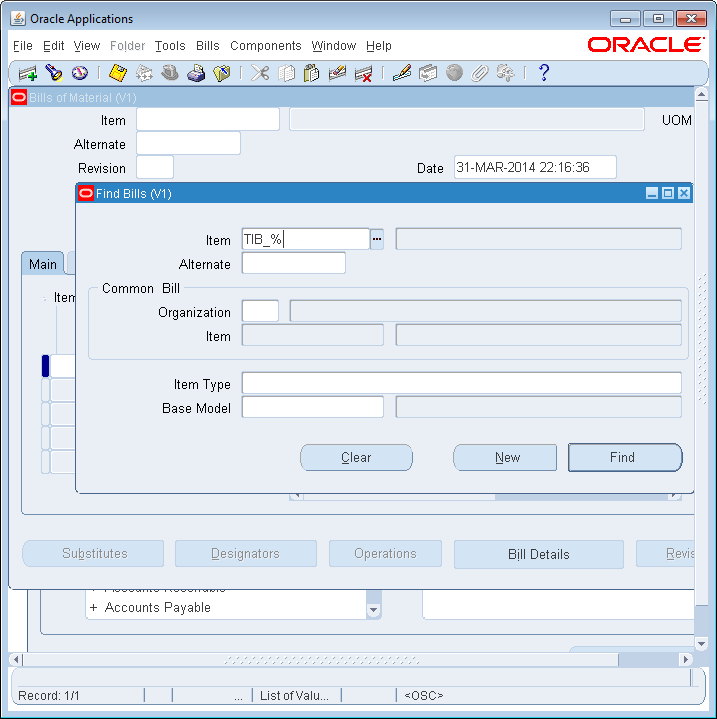Click the Switch Responsibilities hat icon

170,73
